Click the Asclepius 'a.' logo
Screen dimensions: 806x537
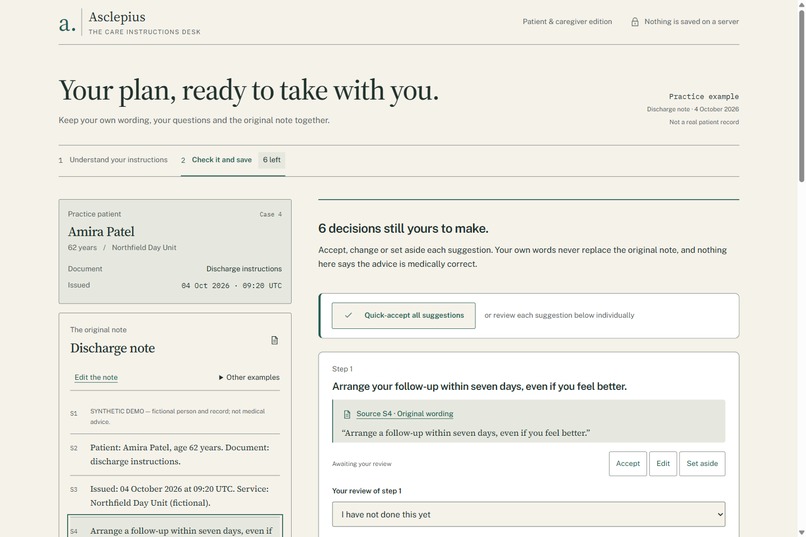(x=67, y=24)
